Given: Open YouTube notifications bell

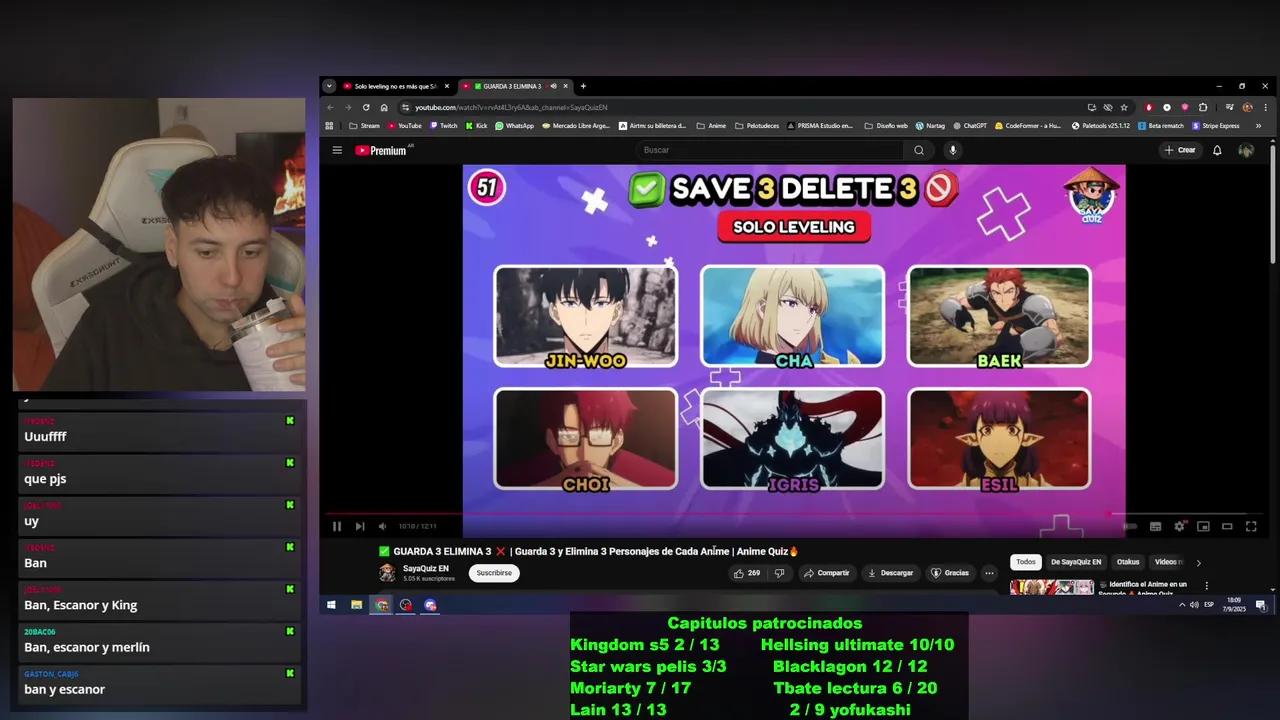Looking at the screenshot, I should [x=1217, y=150].
